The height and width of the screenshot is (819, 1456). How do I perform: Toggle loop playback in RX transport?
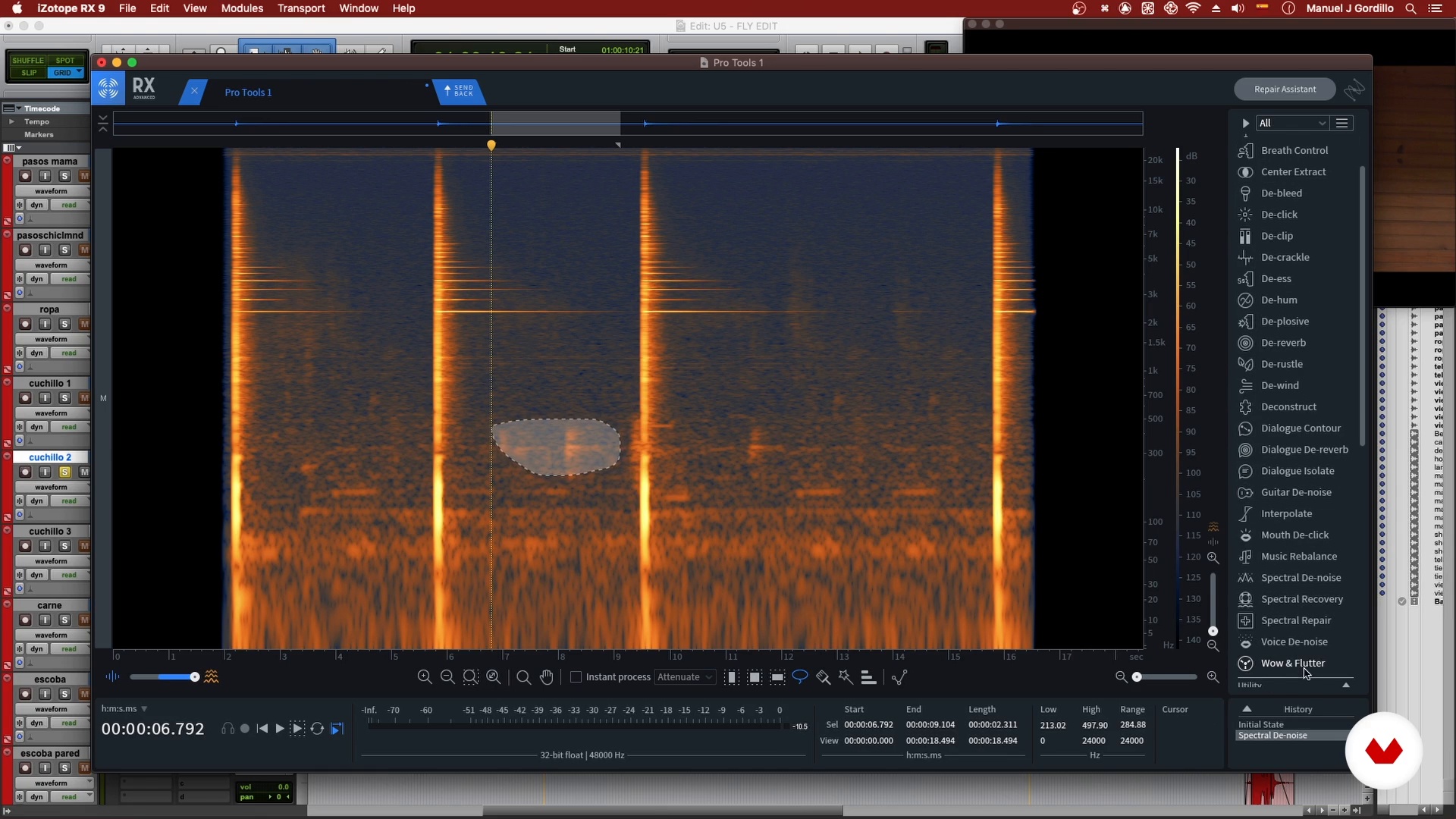pyautogui.click(x=317, y=728)
